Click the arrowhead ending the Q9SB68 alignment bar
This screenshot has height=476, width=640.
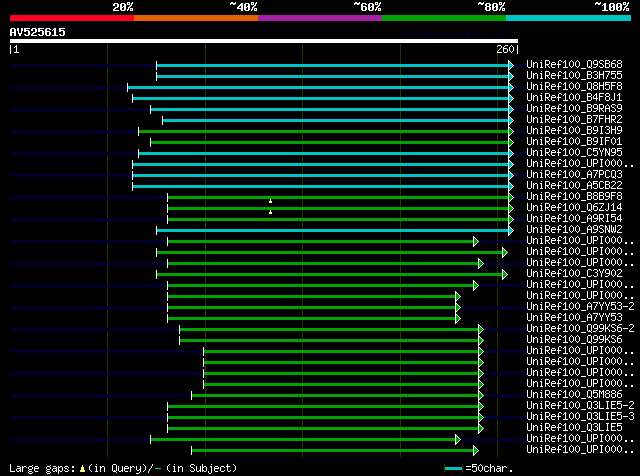(511, 65)
